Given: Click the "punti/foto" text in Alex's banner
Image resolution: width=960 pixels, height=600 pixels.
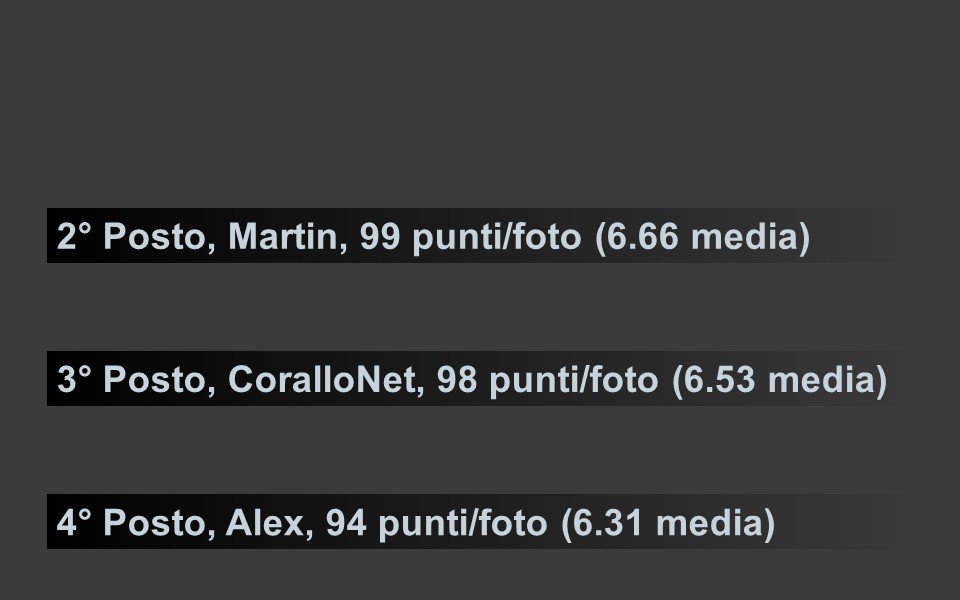Looking at the screenshot, I should (x=462, y=524).
